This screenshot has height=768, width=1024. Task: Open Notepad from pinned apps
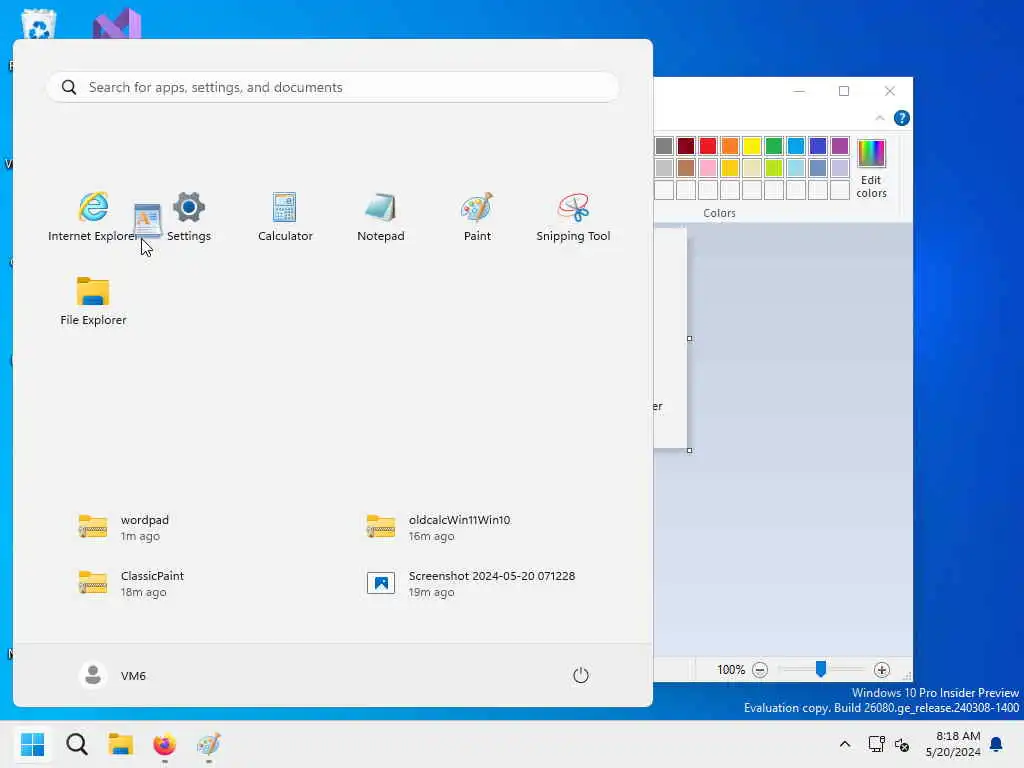(x=381, y=217)
